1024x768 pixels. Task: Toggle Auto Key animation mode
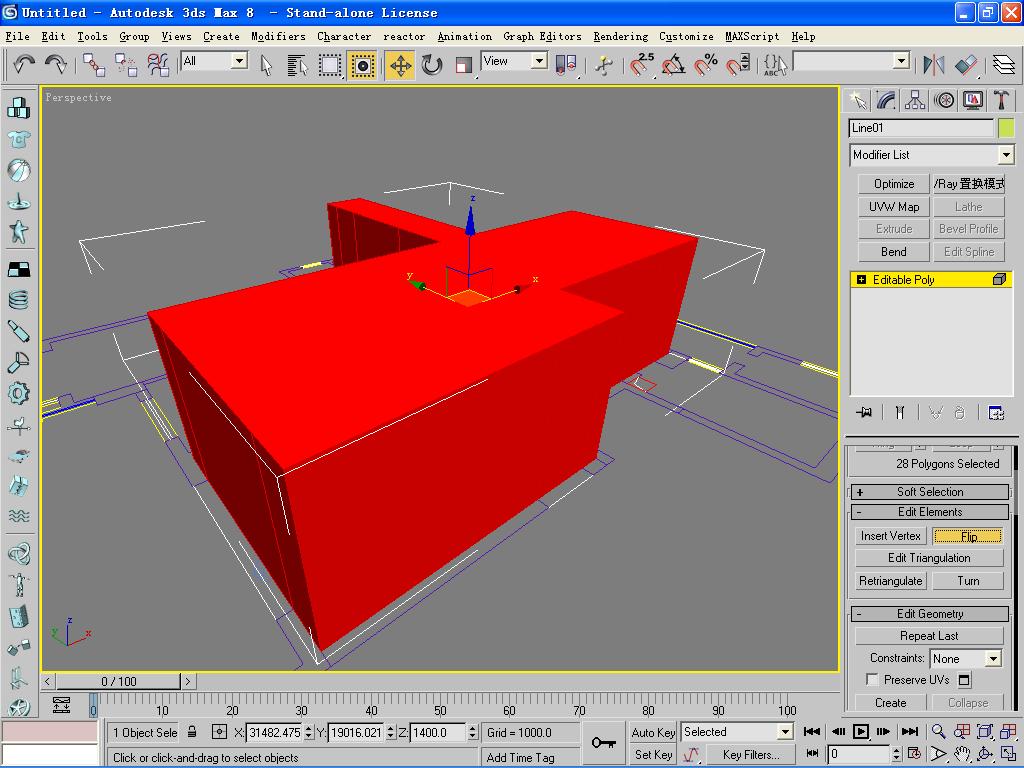click(x=653, y=732)
